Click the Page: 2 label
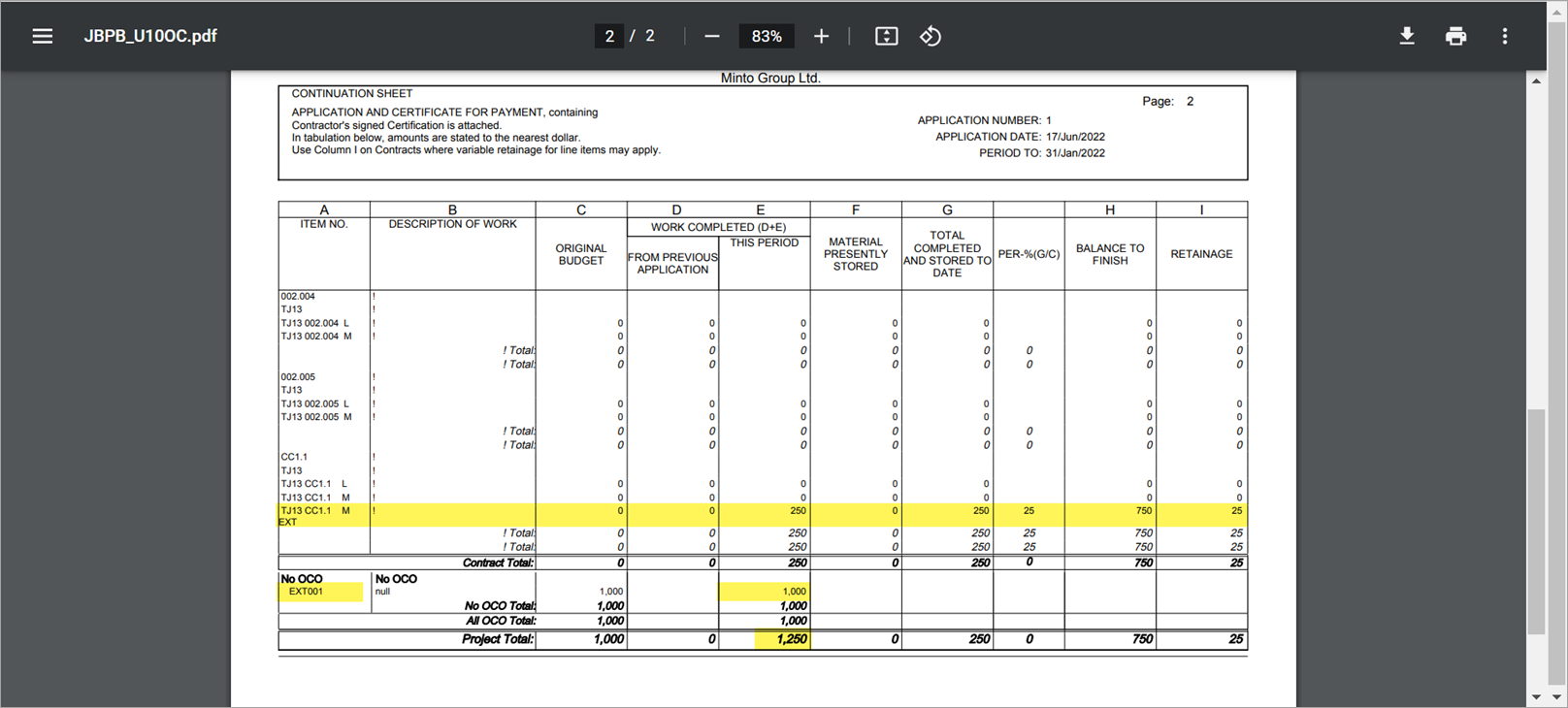Image resolution: width=1568 pixels, height=708 pixels. pyautogui.click(x=1167, y=101)
